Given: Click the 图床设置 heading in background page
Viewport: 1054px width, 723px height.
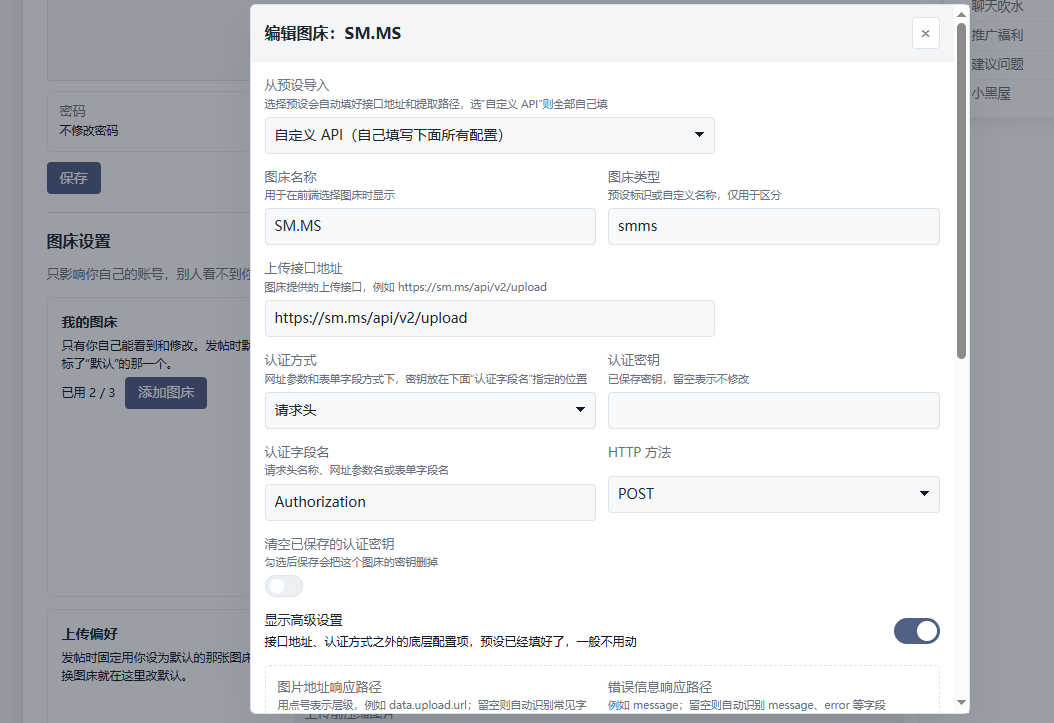Looking at the screenshot, I should (x=79, y=242).
